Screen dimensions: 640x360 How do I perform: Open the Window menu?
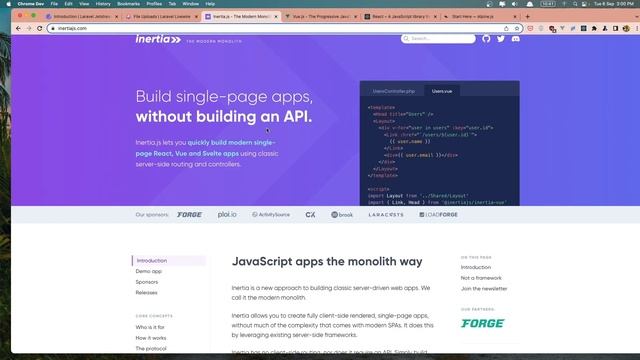click(190, 4)
